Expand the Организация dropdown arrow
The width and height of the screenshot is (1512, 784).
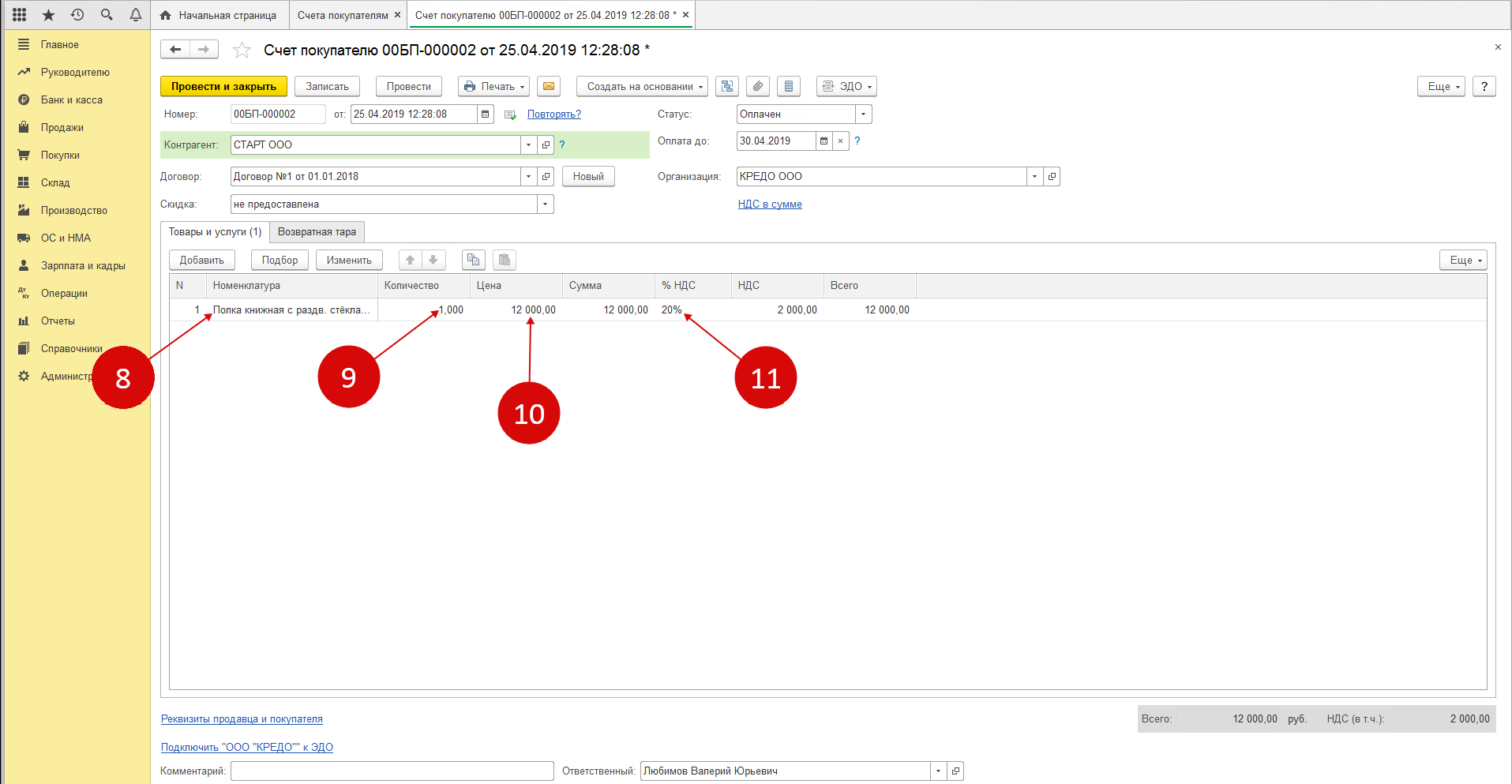(x=1035, y=177)
